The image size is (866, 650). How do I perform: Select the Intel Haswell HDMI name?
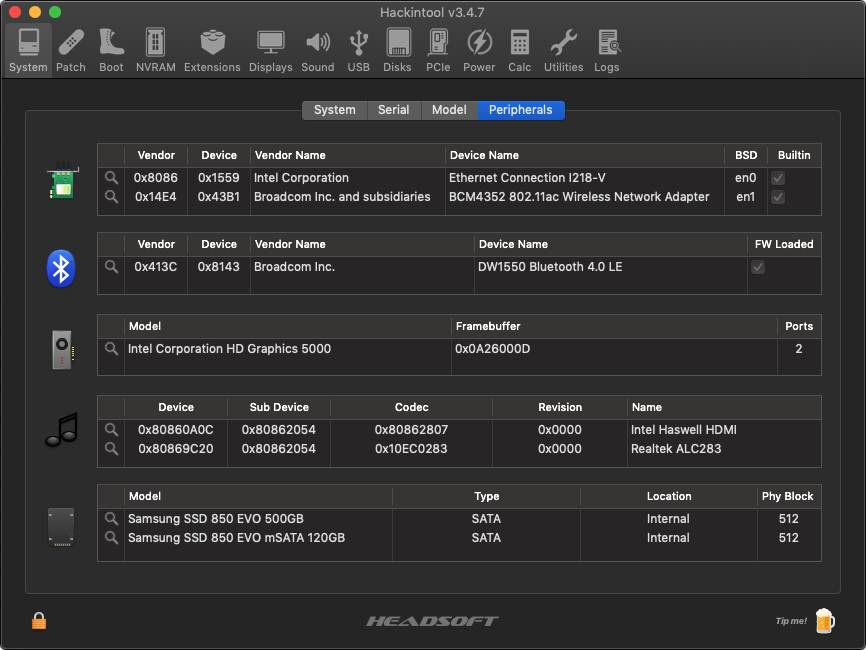point(684,430)
